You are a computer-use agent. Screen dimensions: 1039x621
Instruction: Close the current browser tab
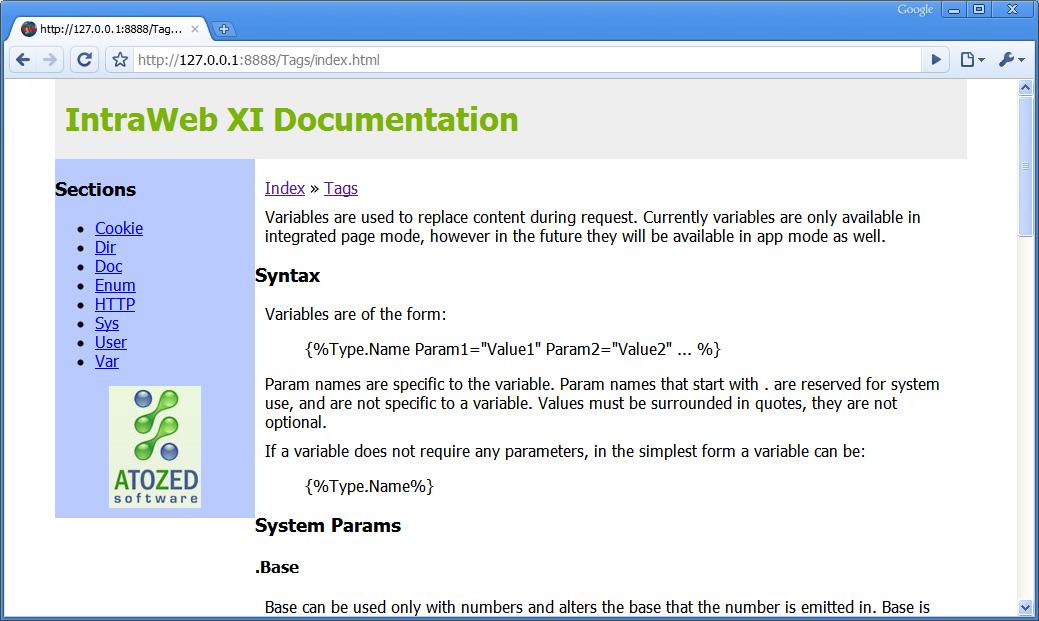pos(195,29)
